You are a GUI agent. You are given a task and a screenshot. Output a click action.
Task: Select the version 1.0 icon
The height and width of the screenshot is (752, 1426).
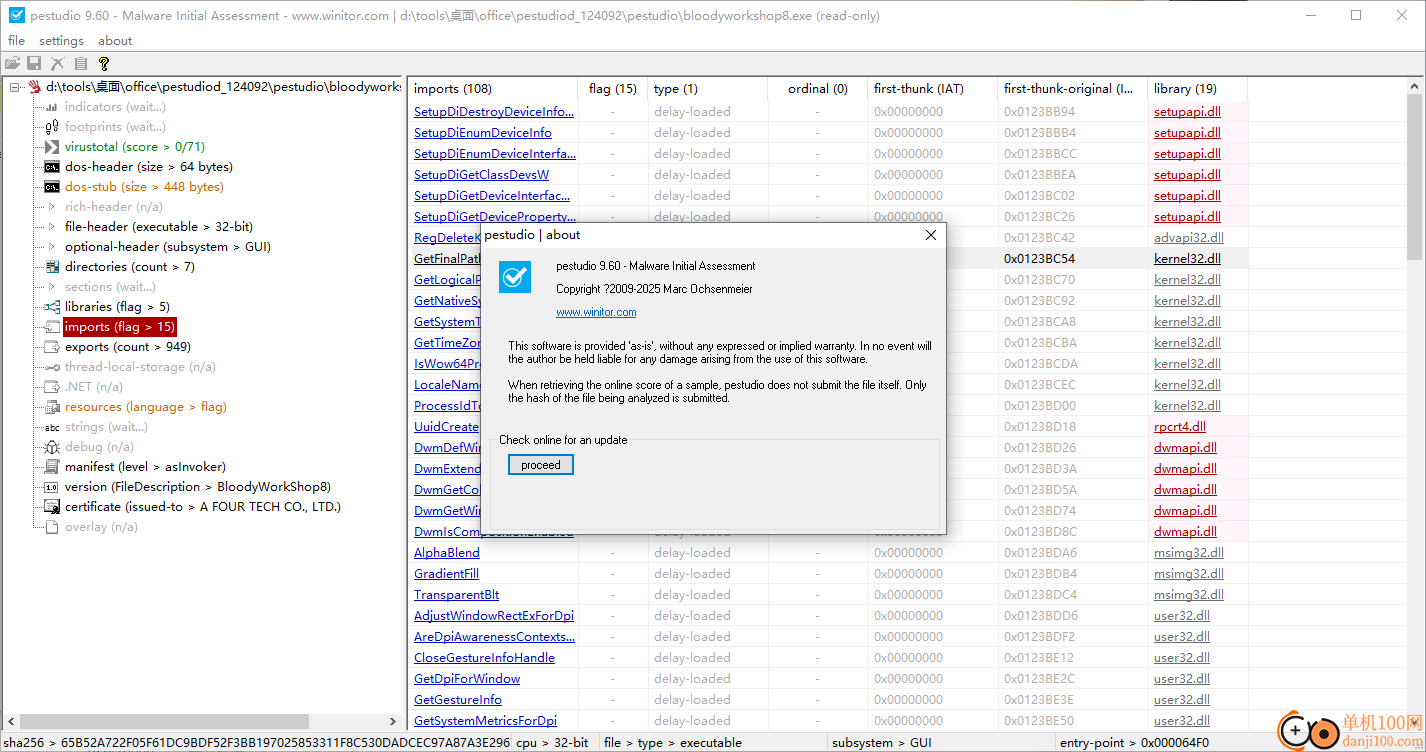pyautogui.click(x=52, y=487)
